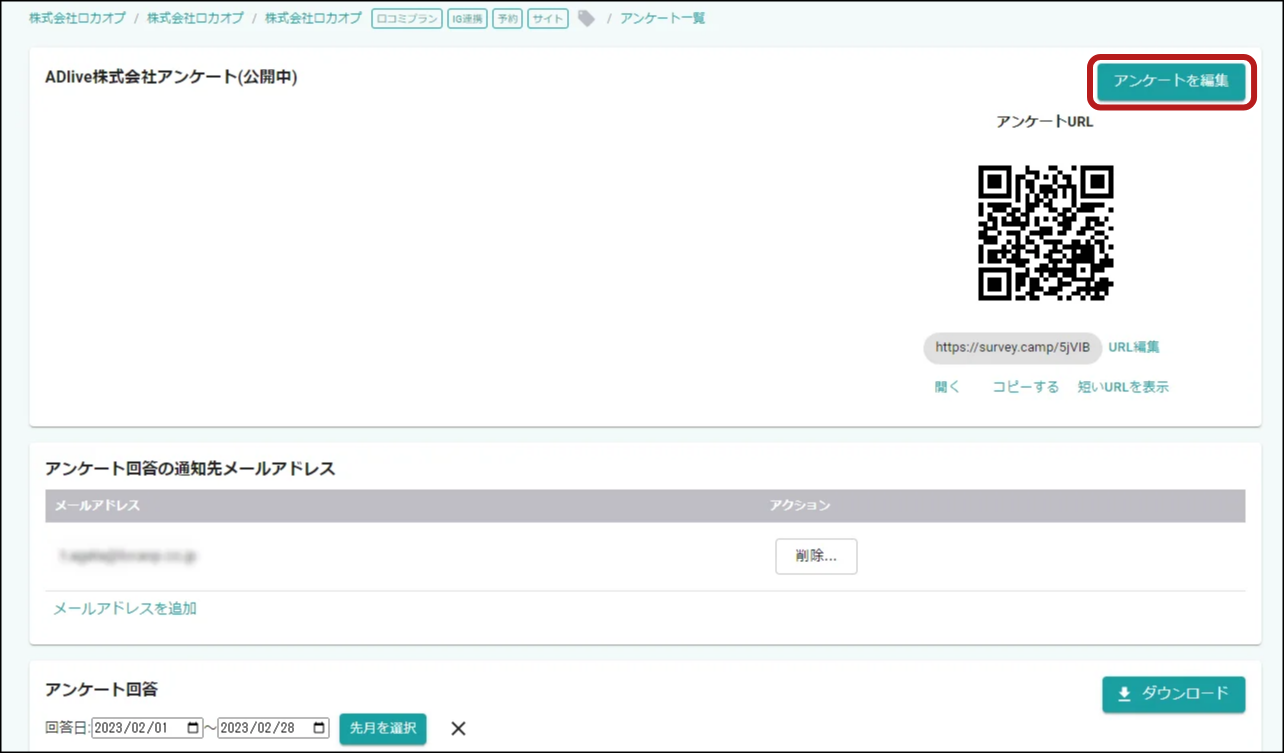1284x753 pixels.
Task: Open the URL編集 link
Action: click(1134, 347)
